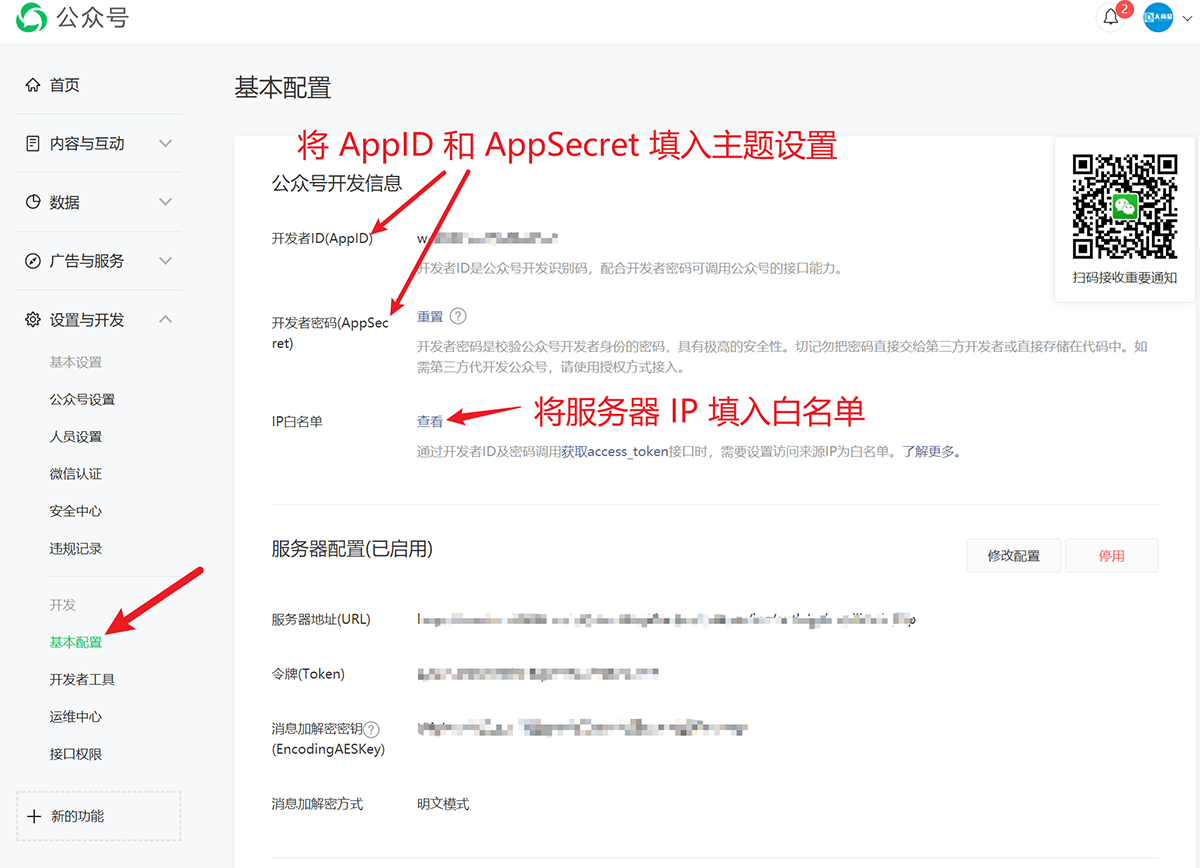Click the pie chart icon beside 数据

(x=34, y=202)
